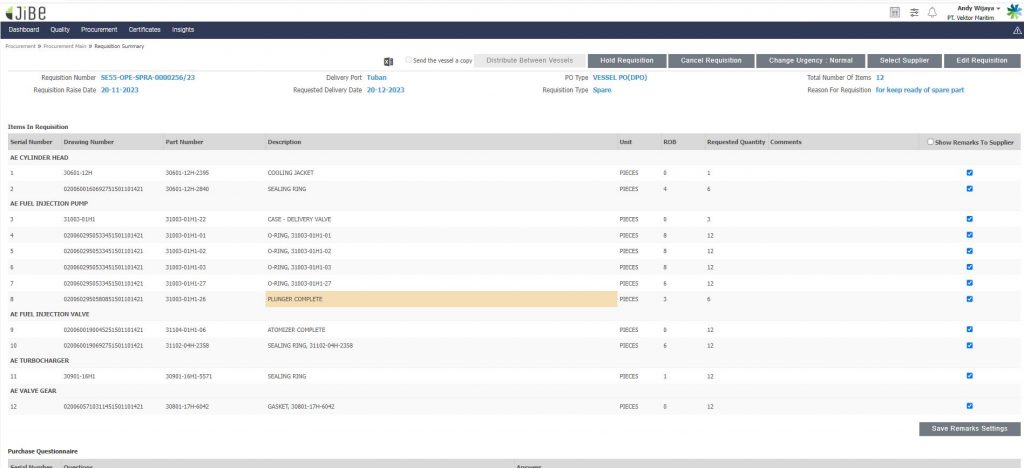
Task: Open the filter settings sliders icon
Action: pos(913,11)
